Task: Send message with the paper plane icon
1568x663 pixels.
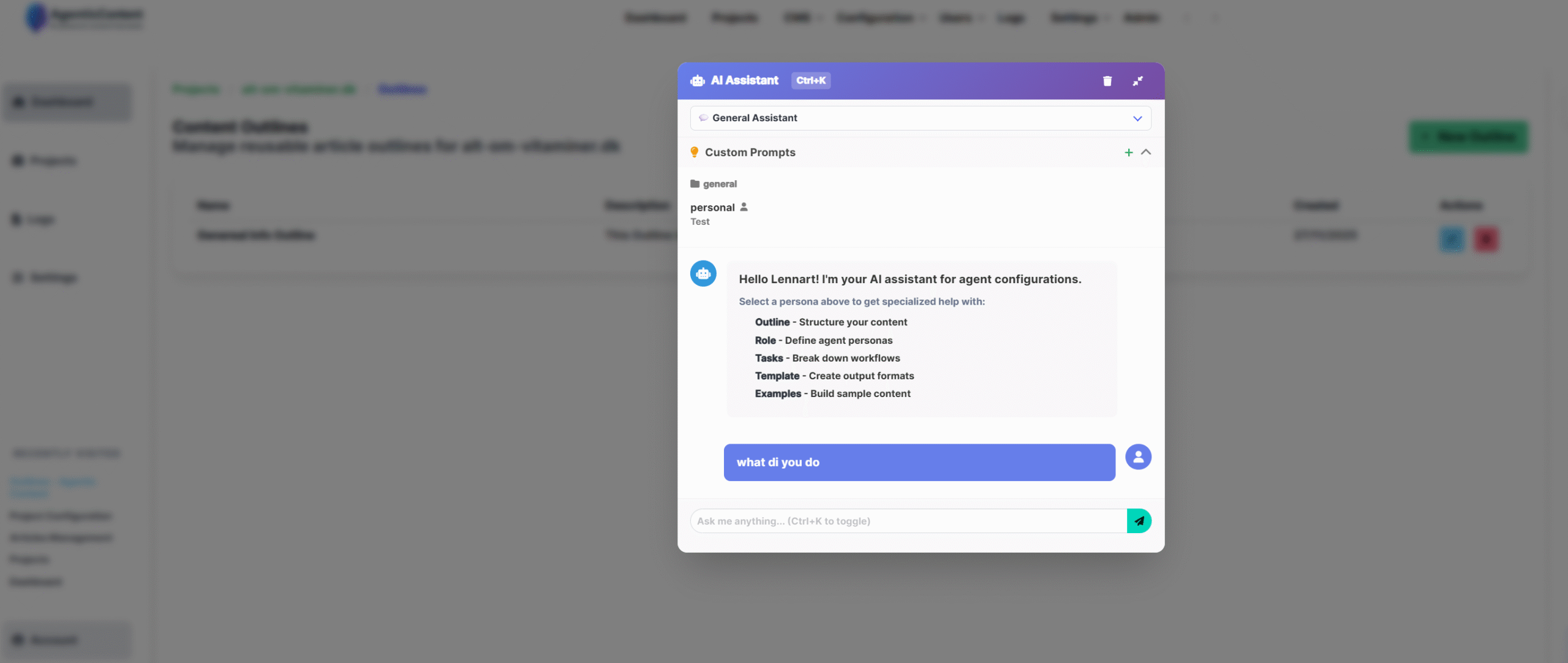Action: [1139, 521]
